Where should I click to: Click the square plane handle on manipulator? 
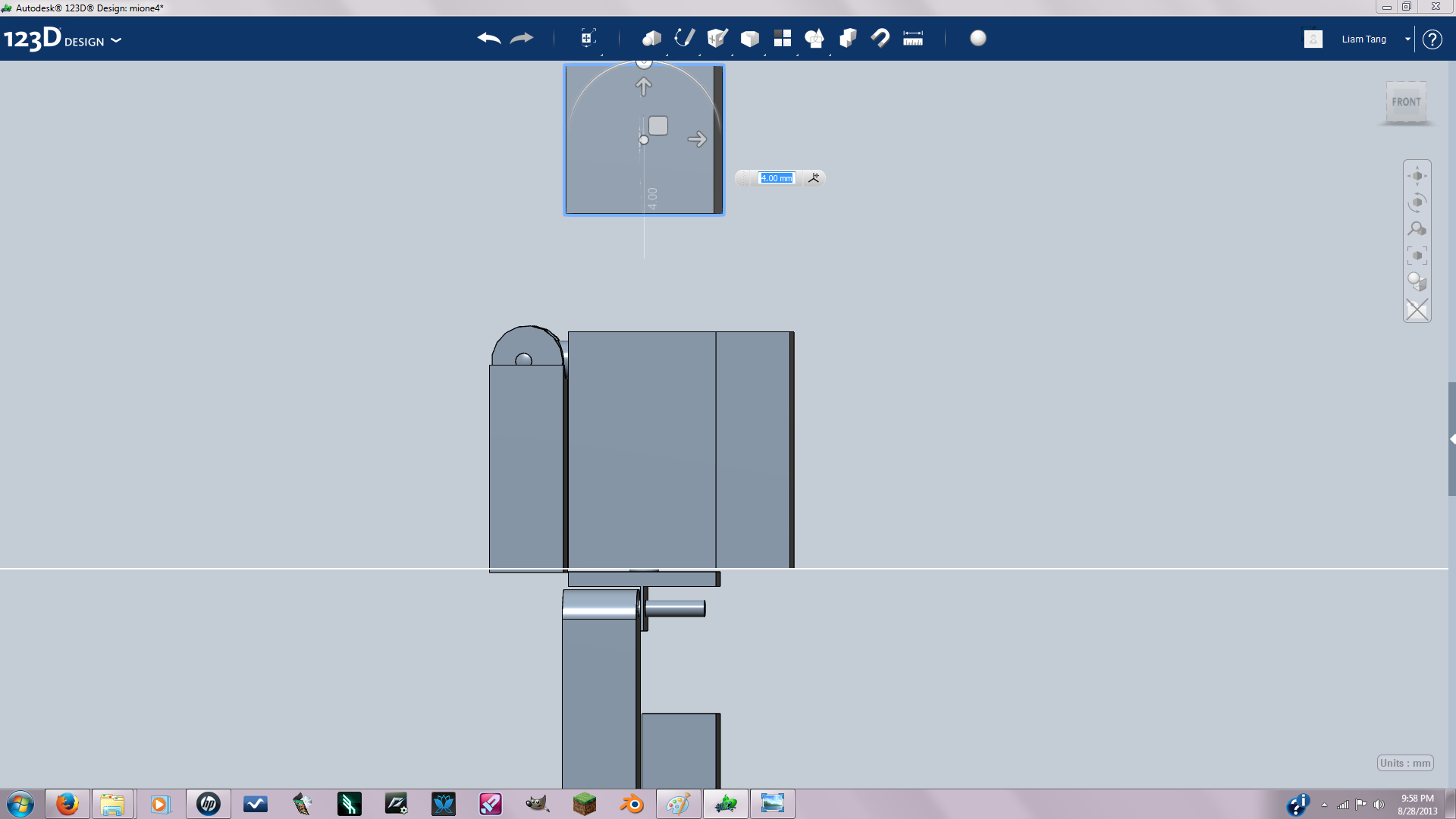658,126
